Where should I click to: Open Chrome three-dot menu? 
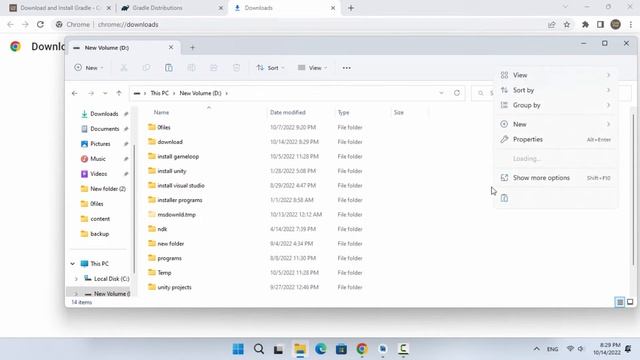coord(631,24)
